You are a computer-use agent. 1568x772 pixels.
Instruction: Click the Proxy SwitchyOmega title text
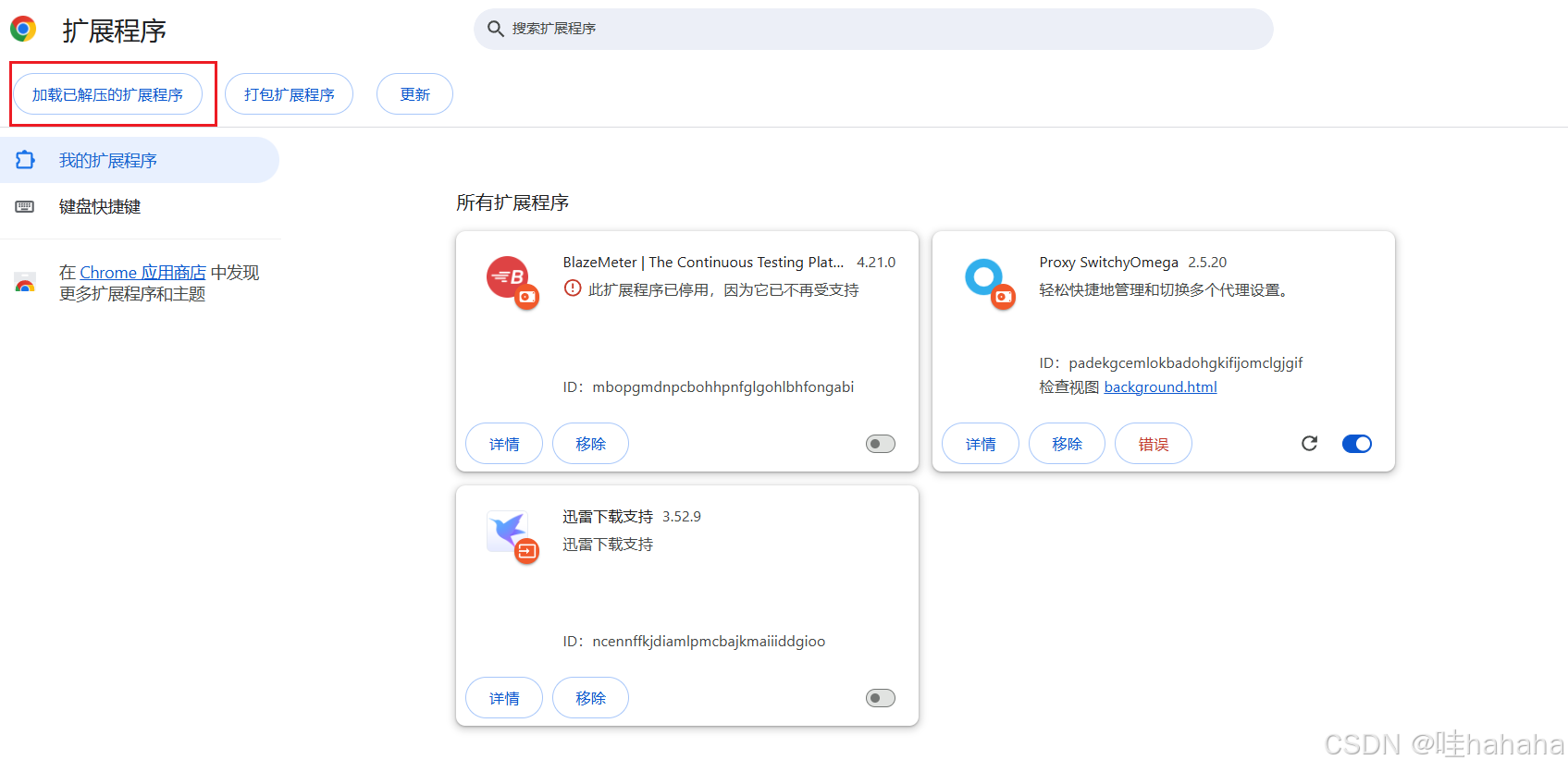coord(1108,263)
